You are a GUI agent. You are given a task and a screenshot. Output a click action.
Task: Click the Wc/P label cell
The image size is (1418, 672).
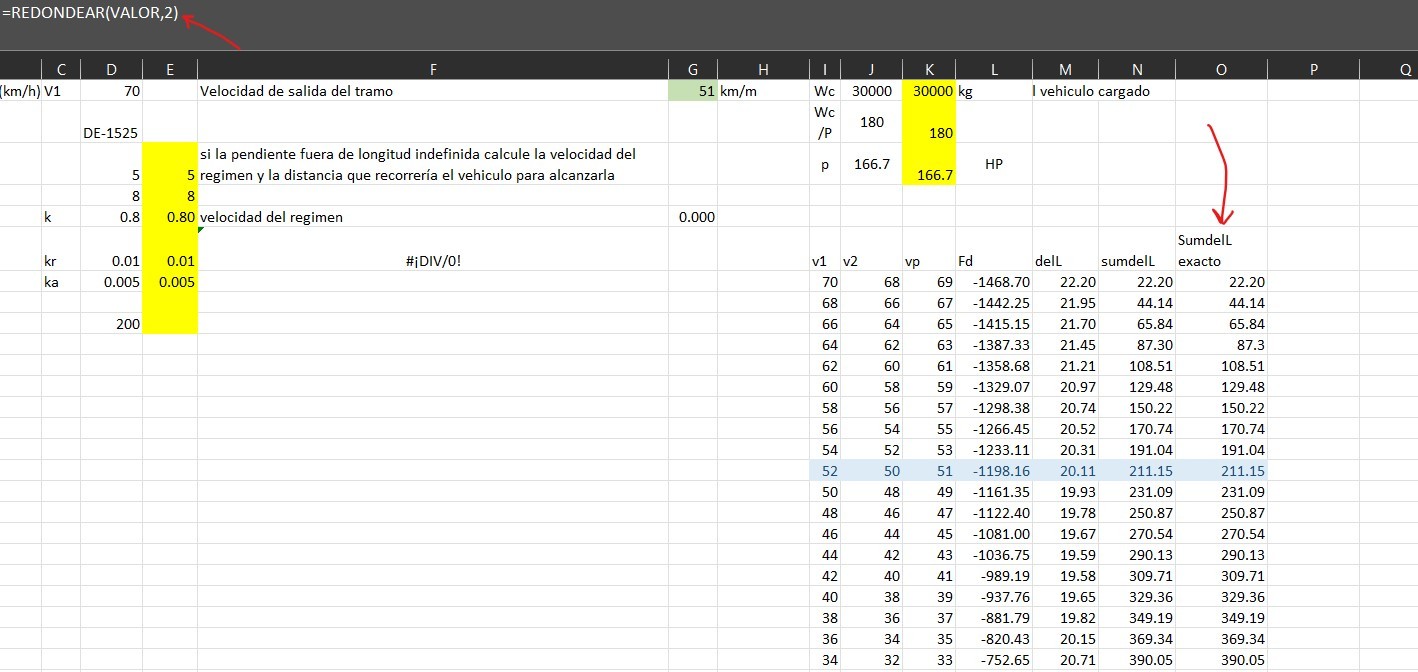(x=825, y=122)
